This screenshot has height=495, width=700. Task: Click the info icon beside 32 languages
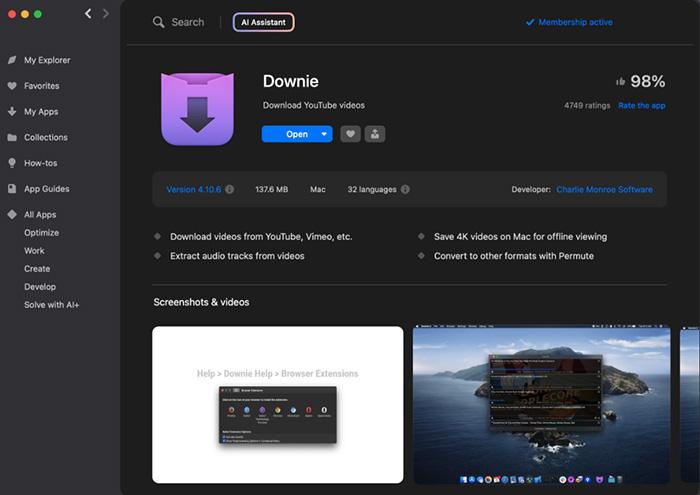[405, 189]
